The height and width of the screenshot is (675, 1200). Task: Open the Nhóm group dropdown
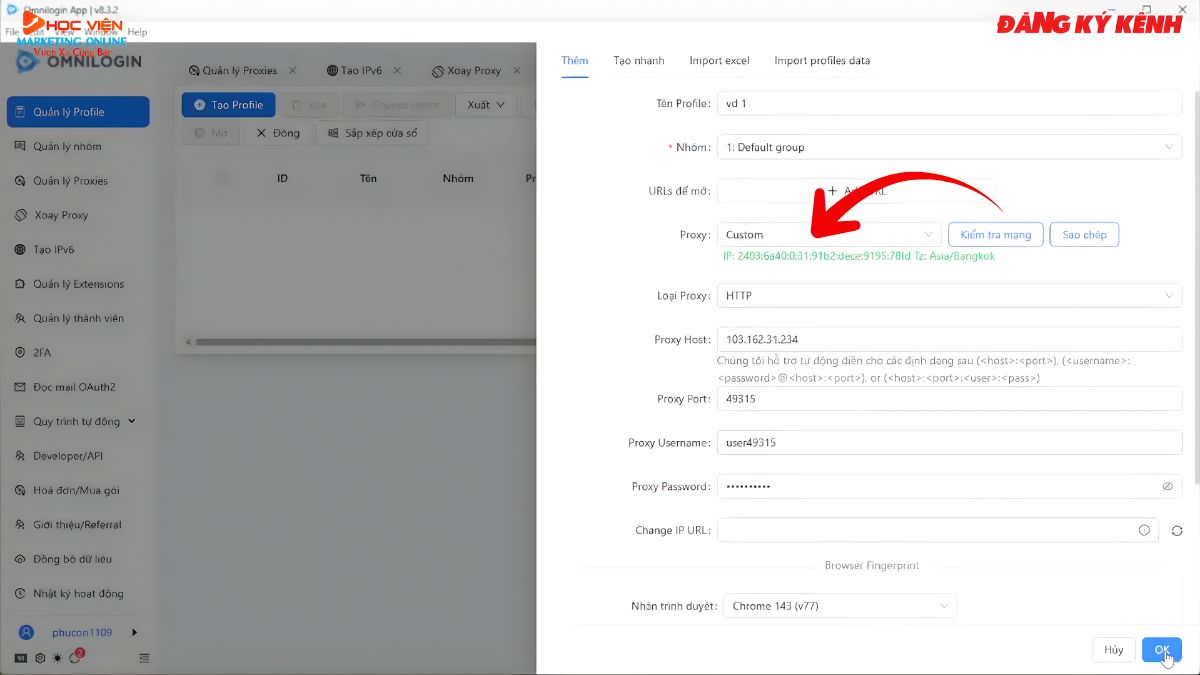949,147
